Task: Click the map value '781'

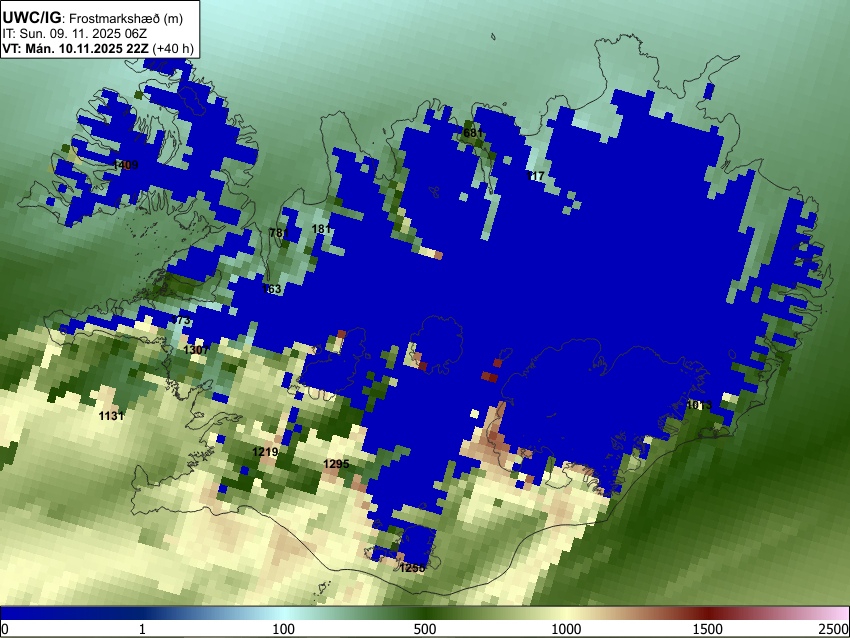Action: click(279, 233)
